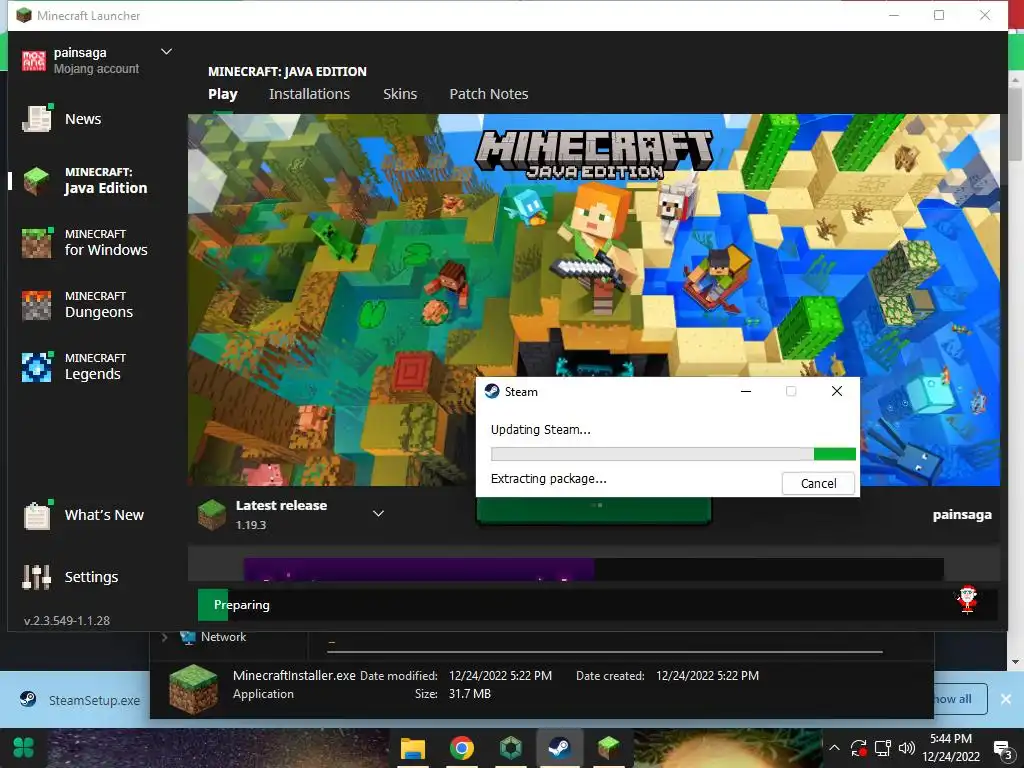Click the Minecraft Java Edition banner image
The width and height of the screenshot is (1024, 768).
click(594, 300)
